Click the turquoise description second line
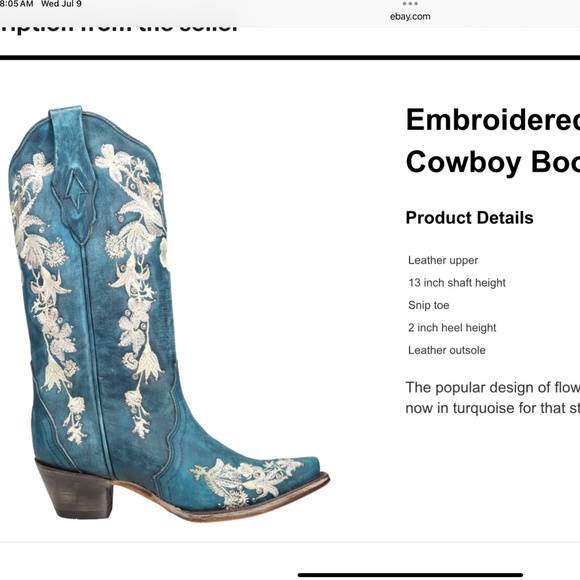This screenshot has height=580, width=580. (493, 408)
